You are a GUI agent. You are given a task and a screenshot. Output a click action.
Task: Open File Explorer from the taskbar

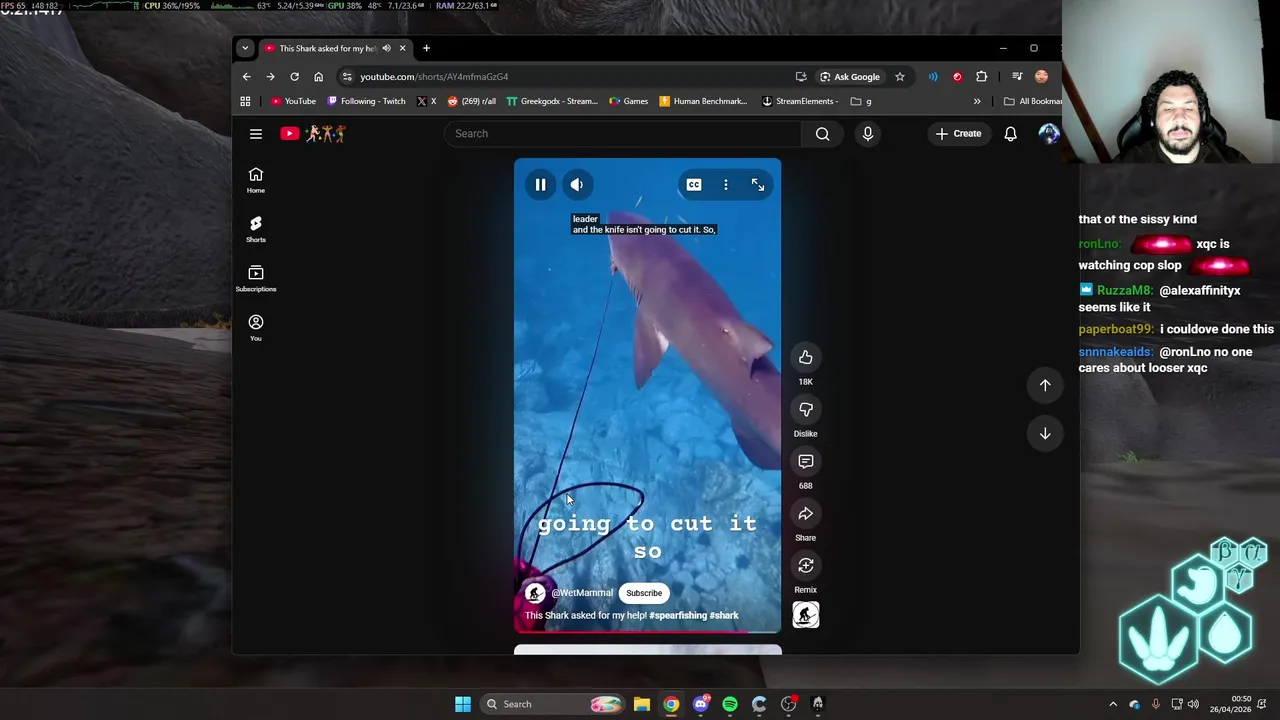(642, 704)
